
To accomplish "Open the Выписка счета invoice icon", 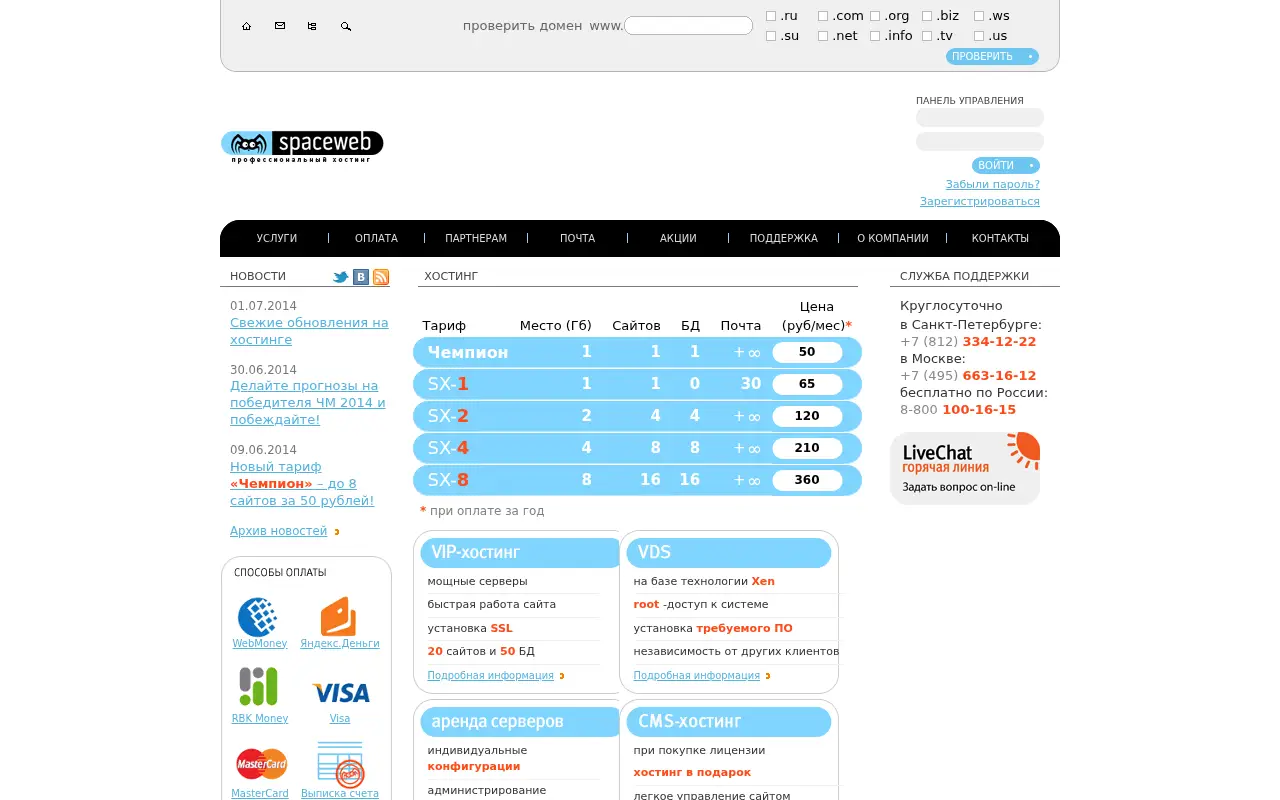I will (x=340, y=765).
